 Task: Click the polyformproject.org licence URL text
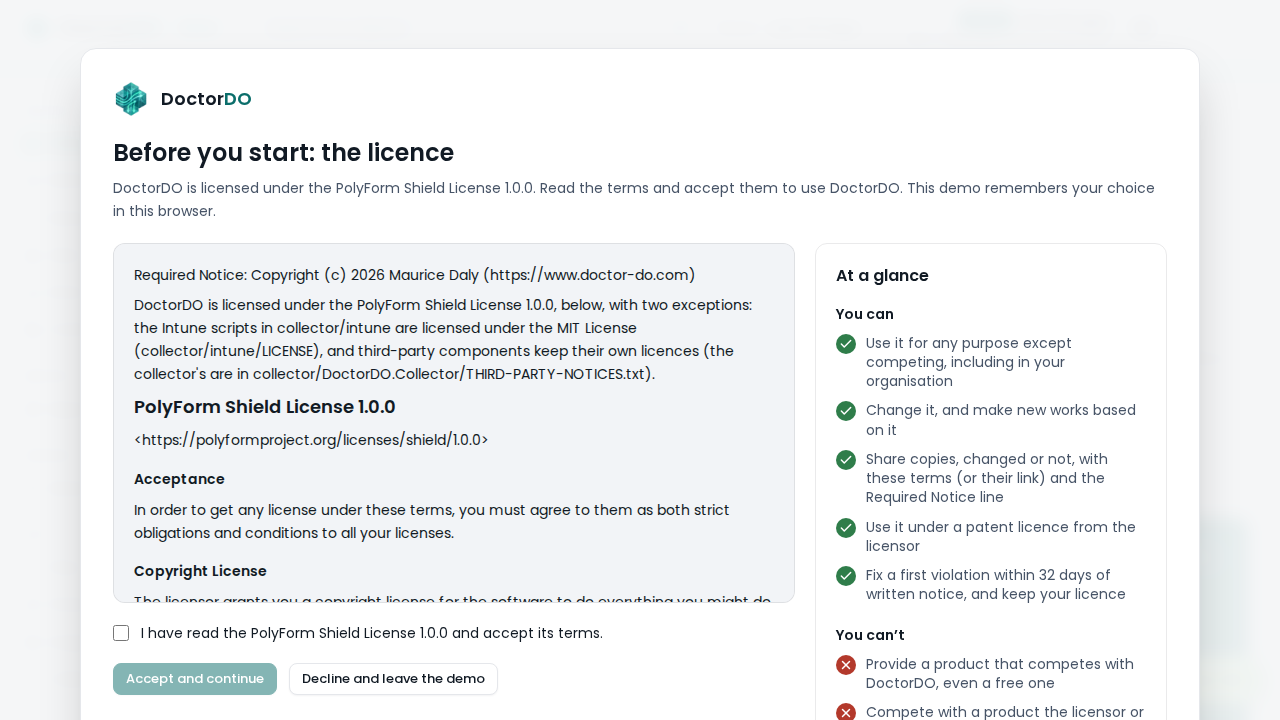coord(311,440)
